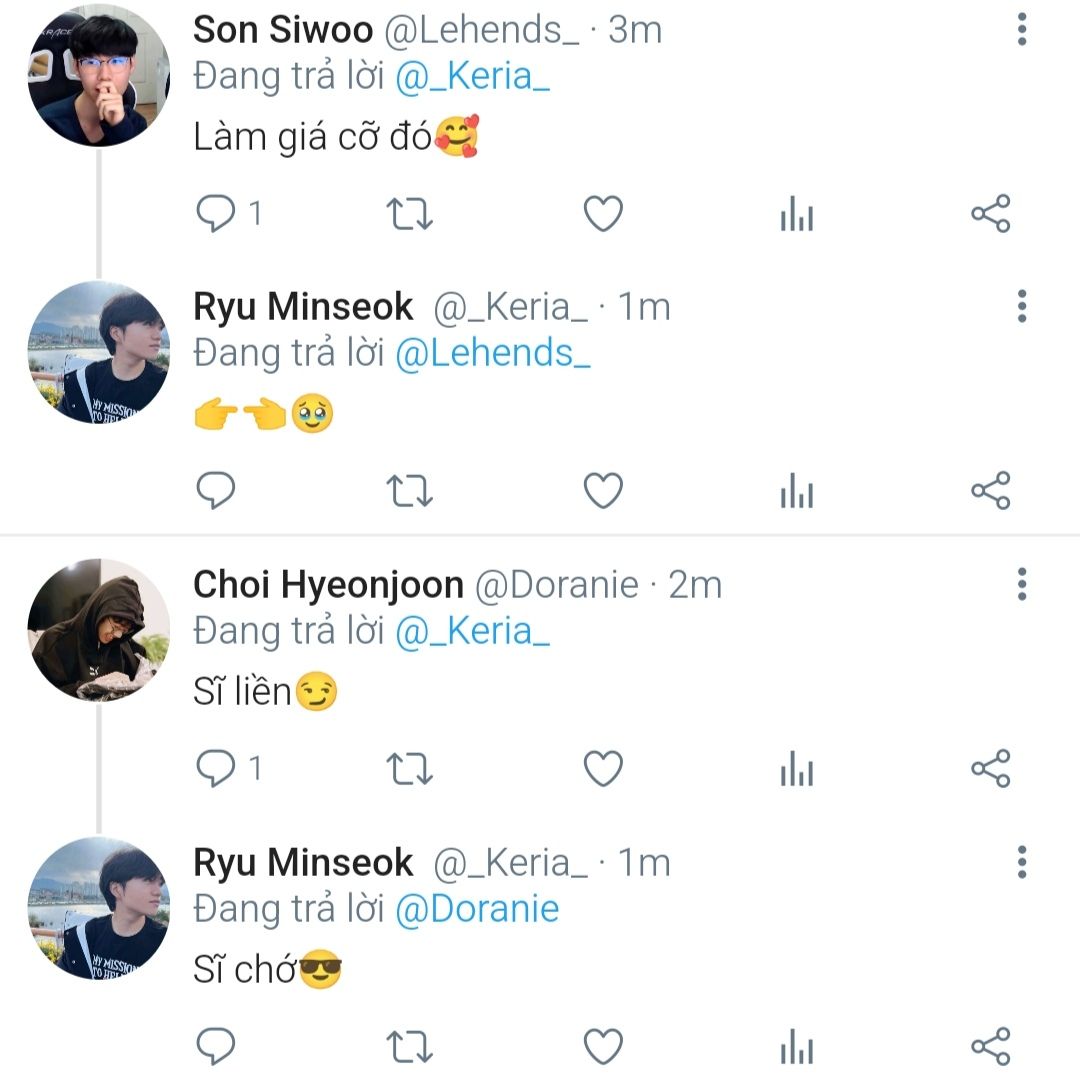This screenshot has height=1084, width=1080.
Task: Like Ryu Minseok's pointing-fingers emoji reply
Action: tap(603, 490)
